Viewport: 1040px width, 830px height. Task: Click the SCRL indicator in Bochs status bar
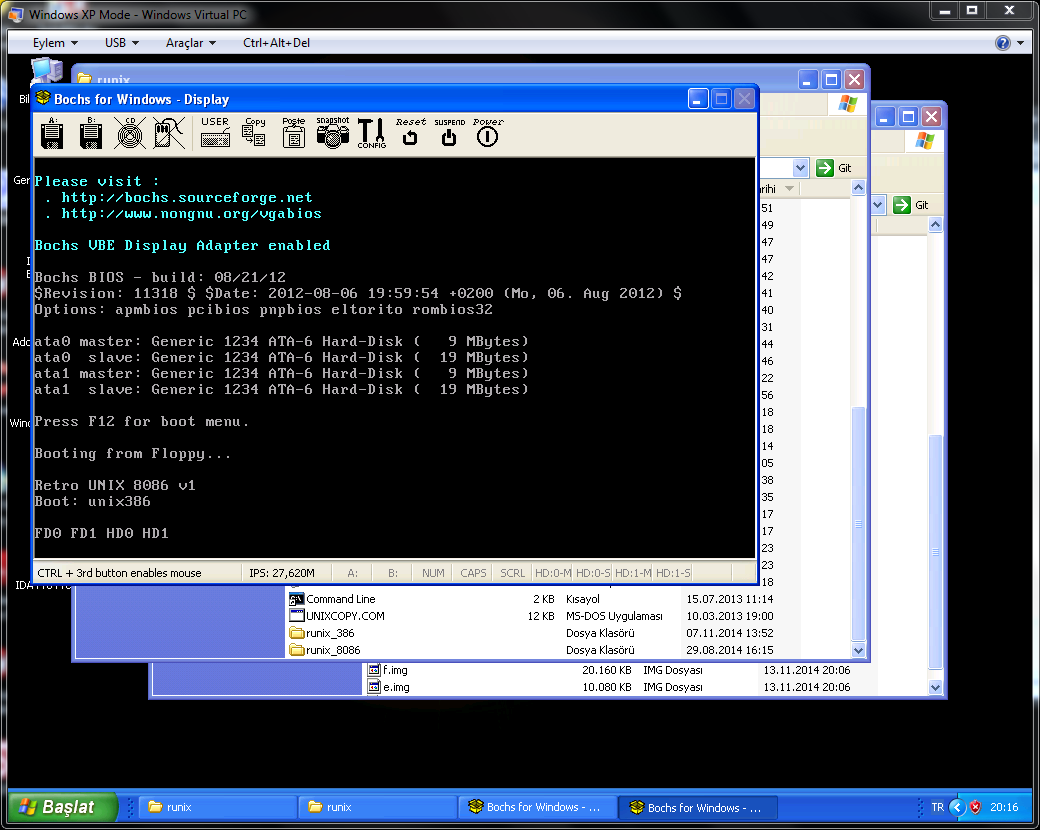(512, 573)
